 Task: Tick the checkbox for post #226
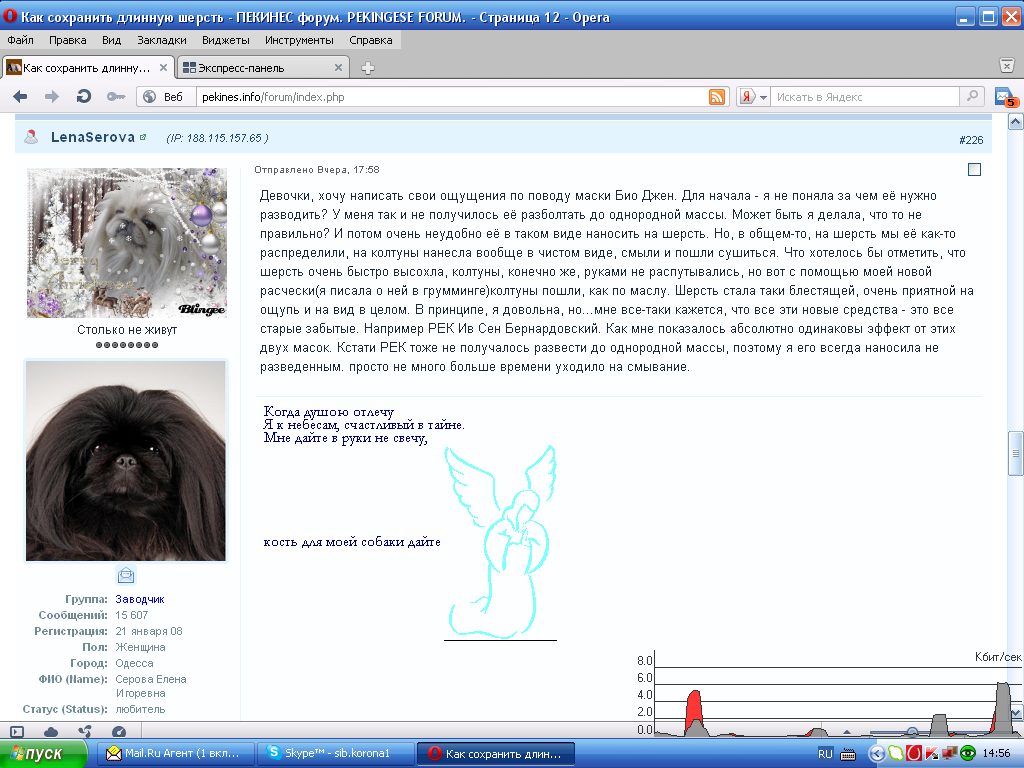click(x=974, y=170)
